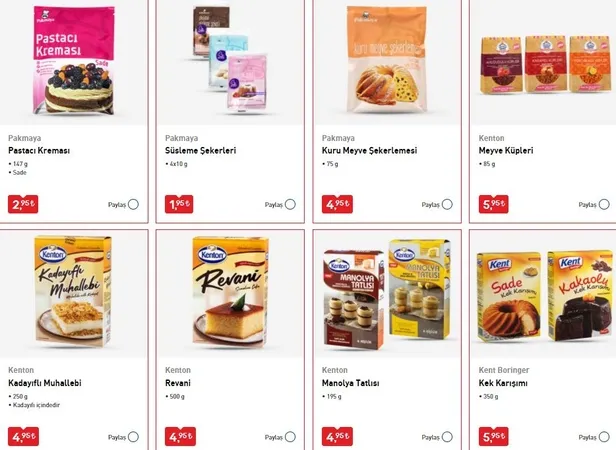The image size is (616, 450).
Task: View the Kuru Meyve Şekerlemesi package photo
Action: pyautogui.click(x=387, y=60)
